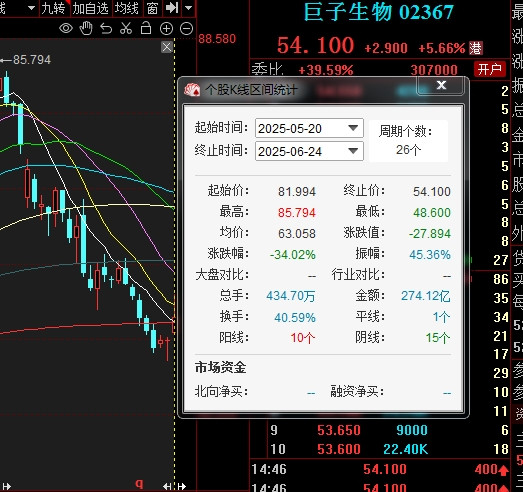Click the 周期个数 26个 box

click(408, 141)
